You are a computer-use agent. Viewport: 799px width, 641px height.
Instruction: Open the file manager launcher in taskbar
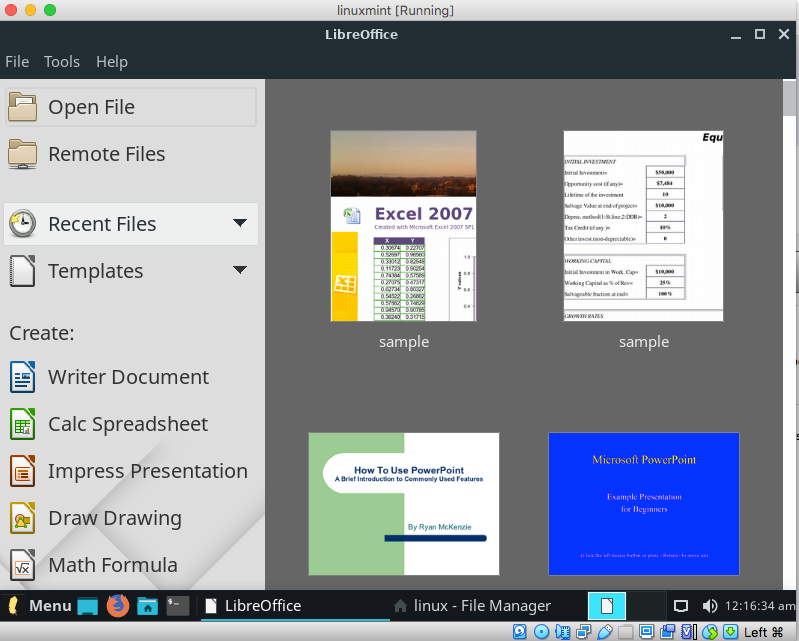tap(148, 606)
